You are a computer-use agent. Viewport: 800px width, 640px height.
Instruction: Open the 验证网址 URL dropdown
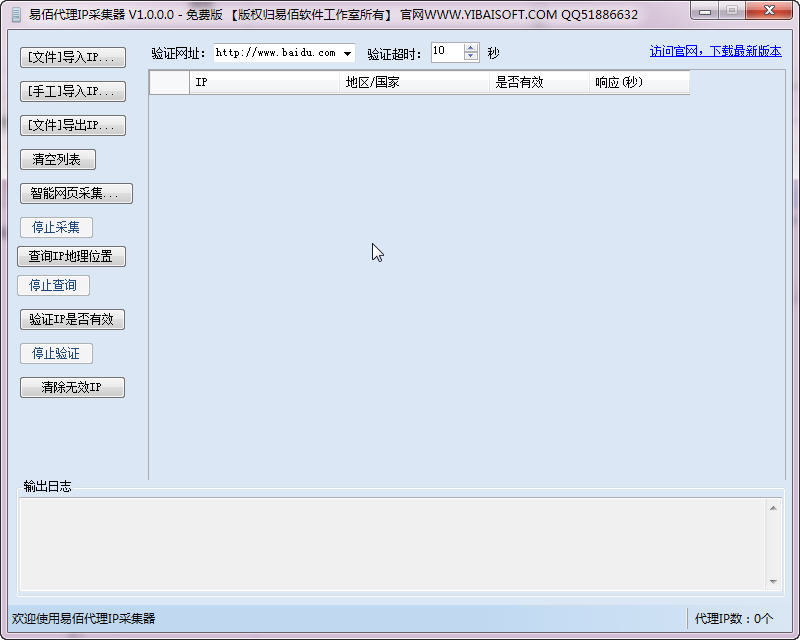pyautogui.click(x=347, y=53)
